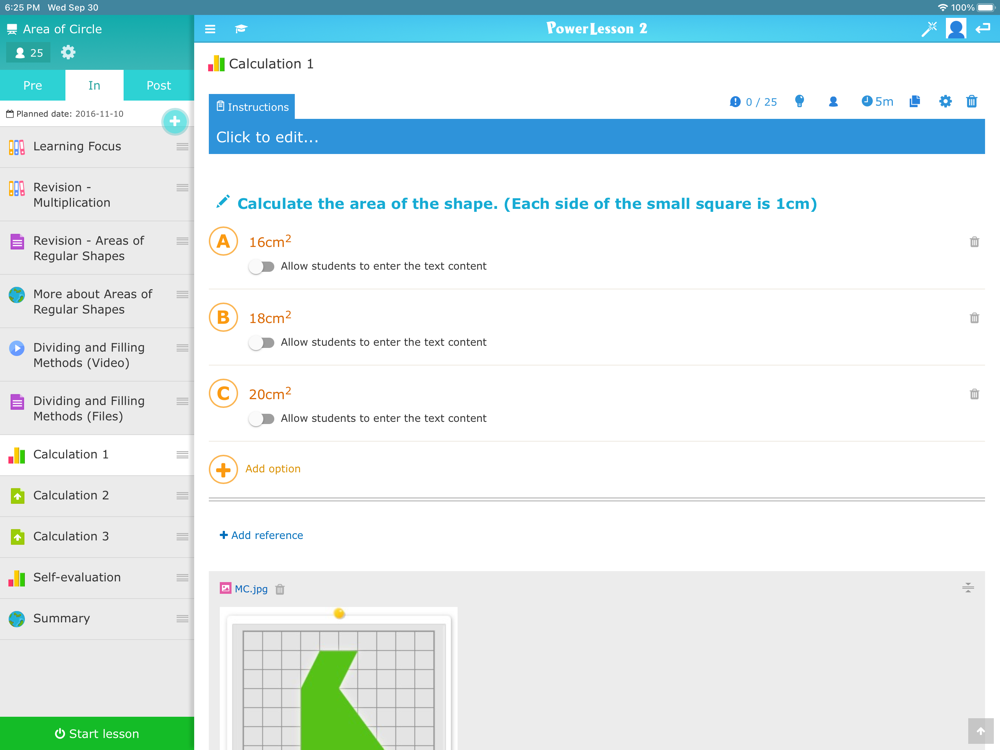
Task: Select Calculation 2 in sidebar
Action: [97, 496]
